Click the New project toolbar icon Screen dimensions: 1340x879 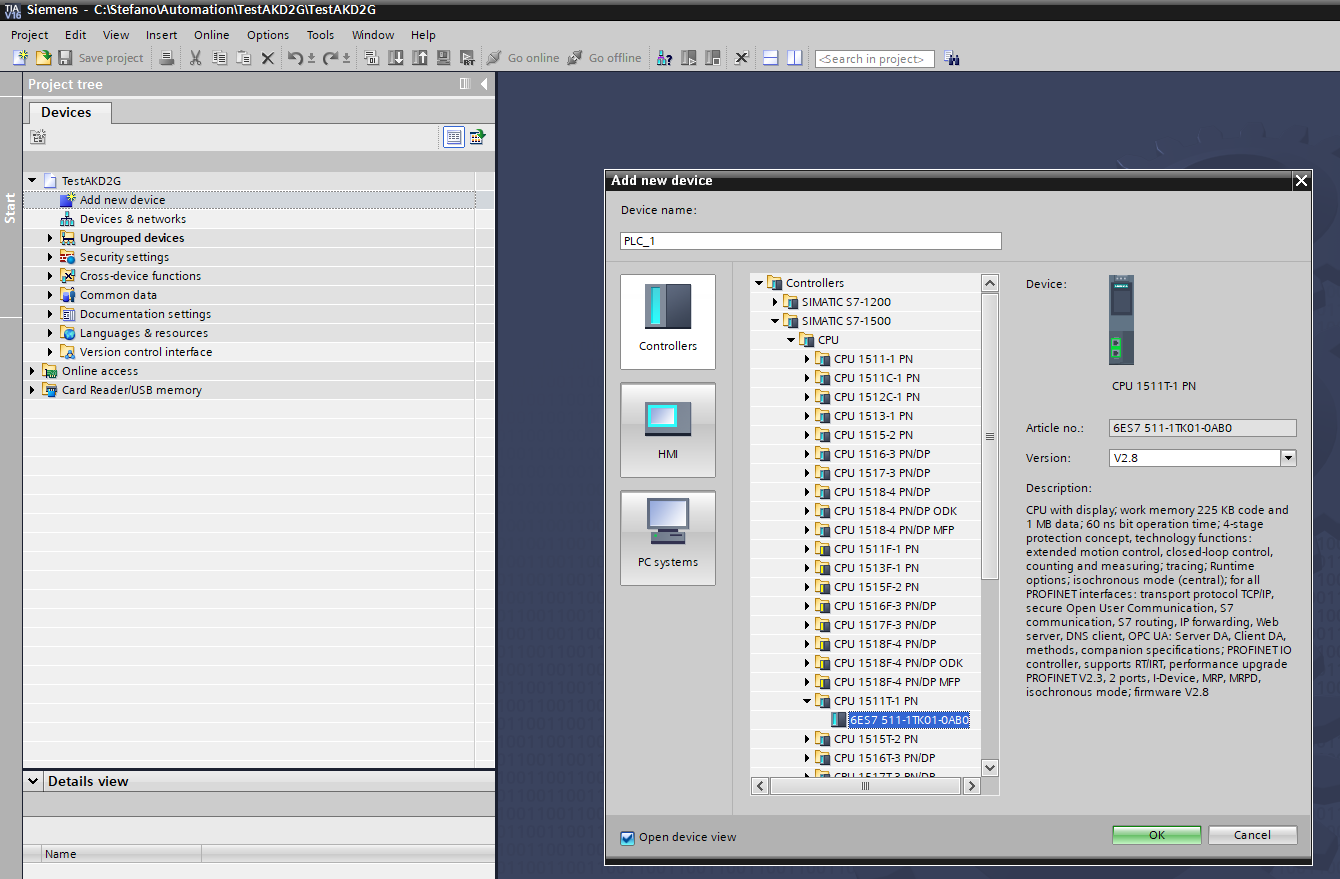click(20, 58)
